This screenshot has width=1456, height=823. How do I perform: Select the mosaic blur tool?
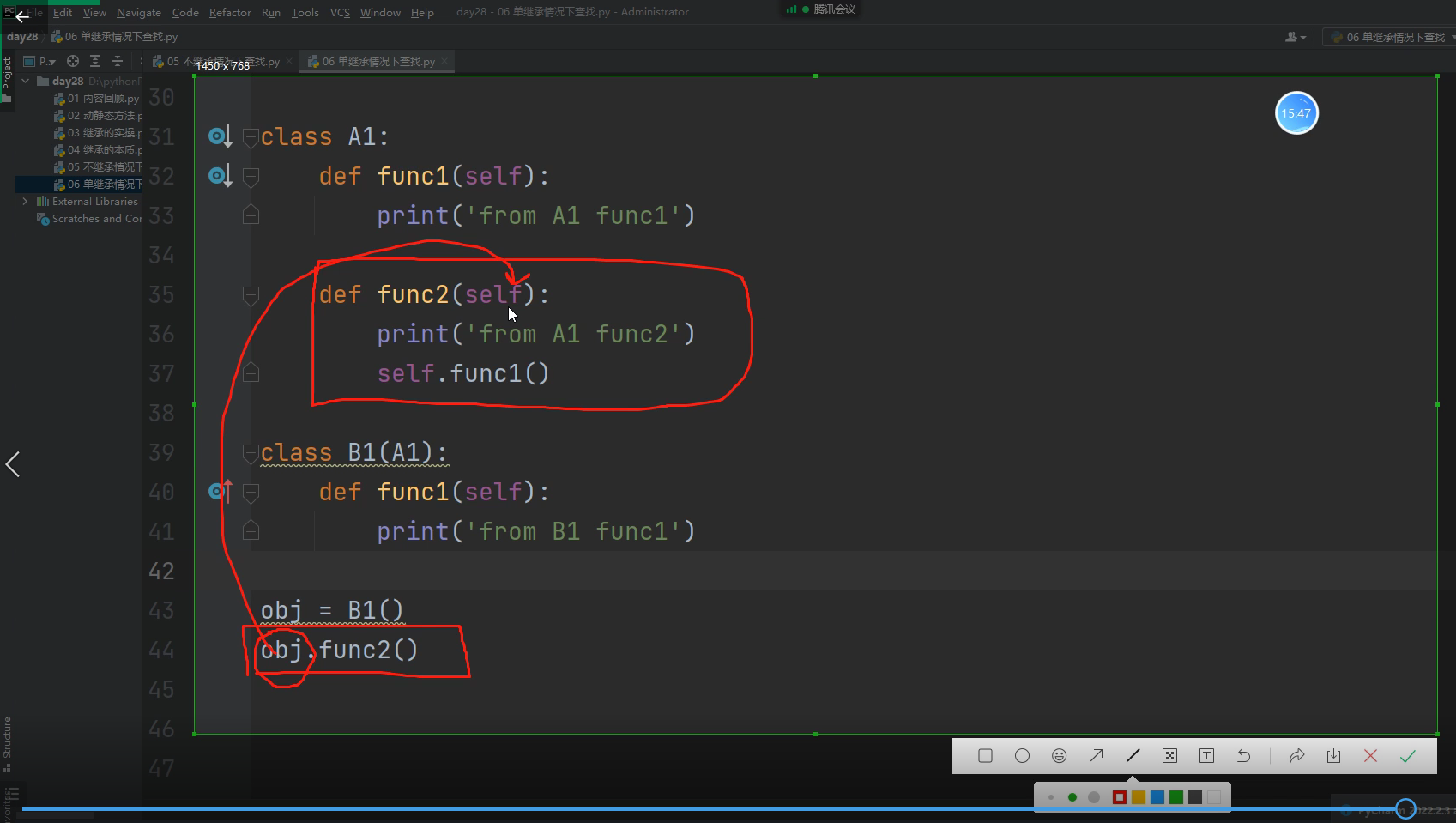pos(1169,756)
